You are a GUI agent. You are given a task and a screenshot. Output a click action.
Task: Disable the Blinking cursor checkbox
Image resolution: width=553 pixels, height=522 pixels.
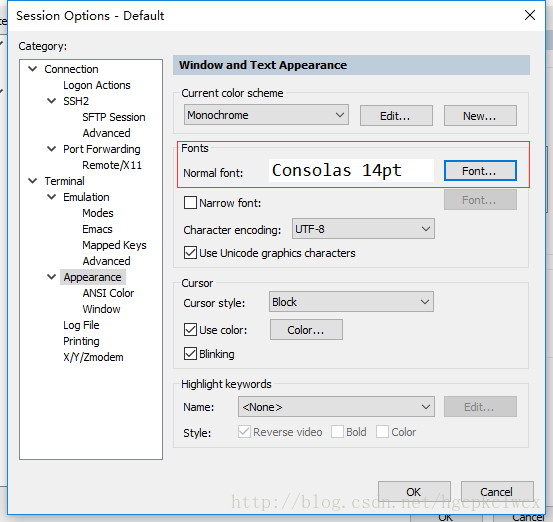click(190, 354)
